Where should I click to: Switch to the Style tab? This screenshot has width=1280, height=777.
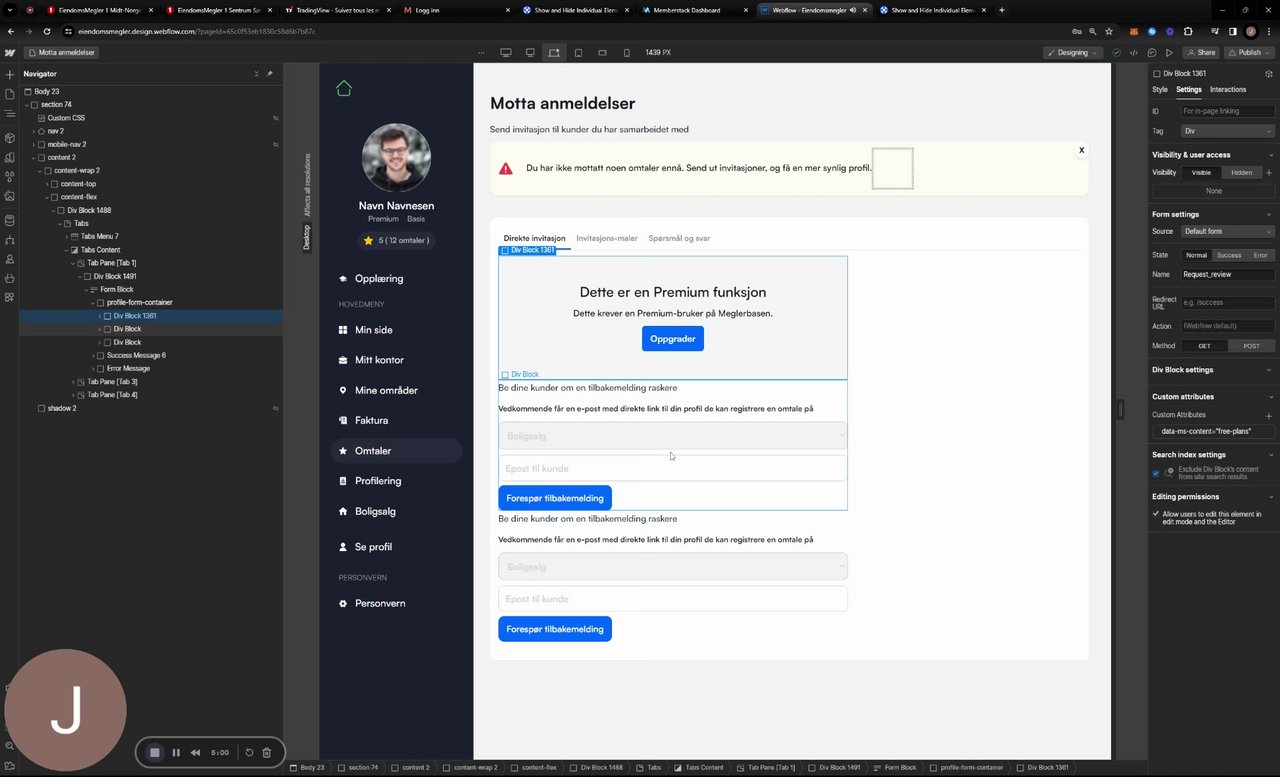pyautogui.click(x=1160, y=90)
